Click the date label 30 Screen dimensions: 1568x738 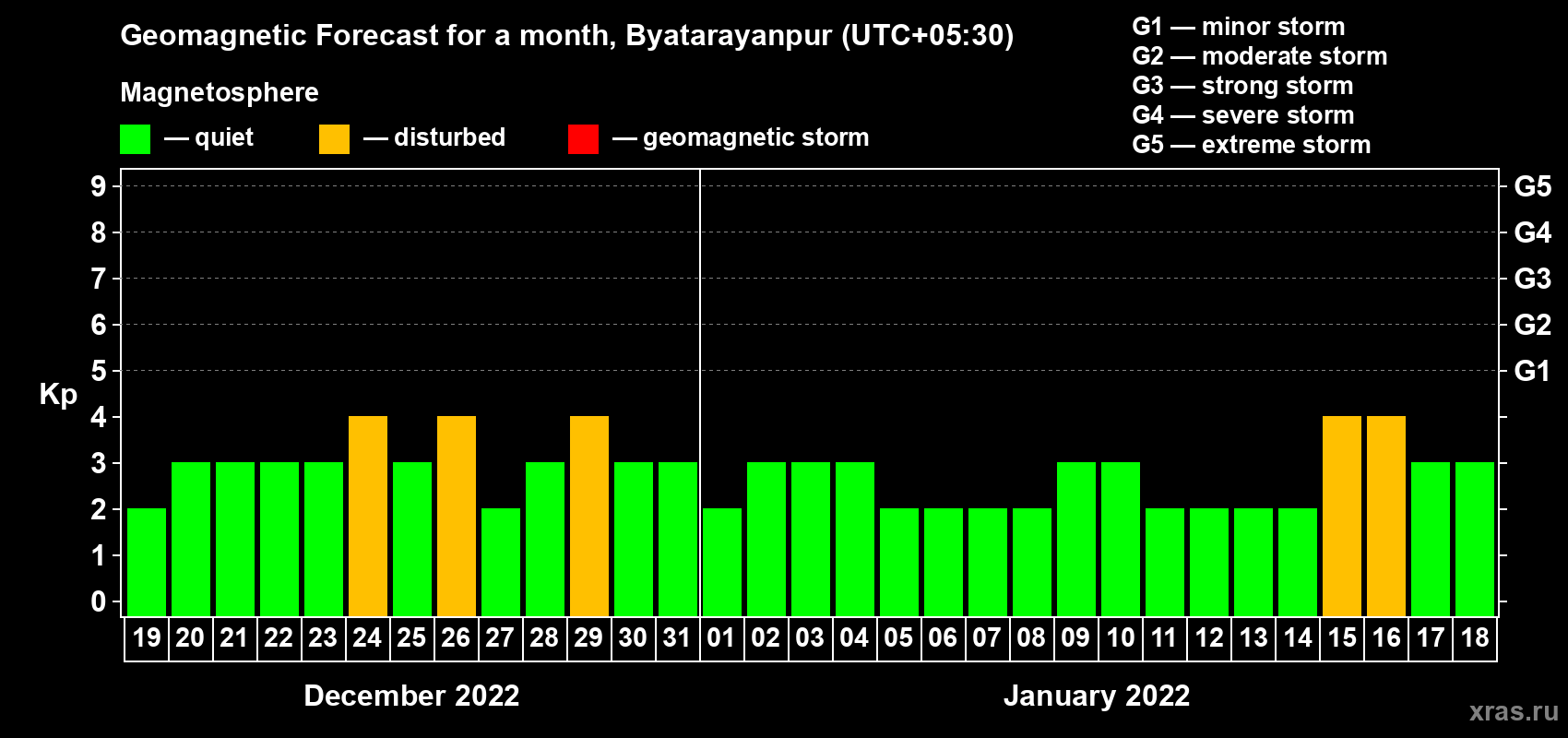(x=633, y=637)
